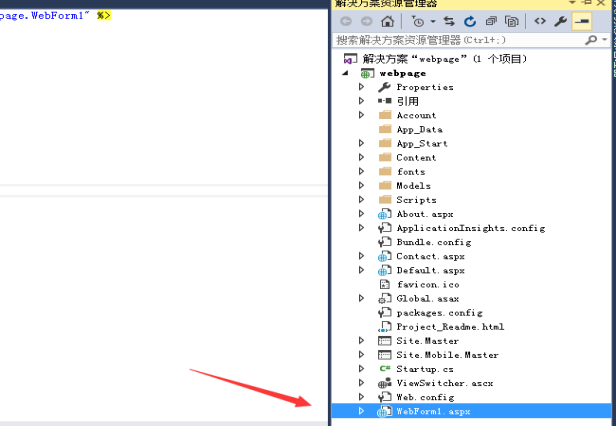The height and width of the screenshot is (426, 616).
Task: Click the Forward arrow in Solution Explorer
Action: pyautogui.click(x=366, y=20)
